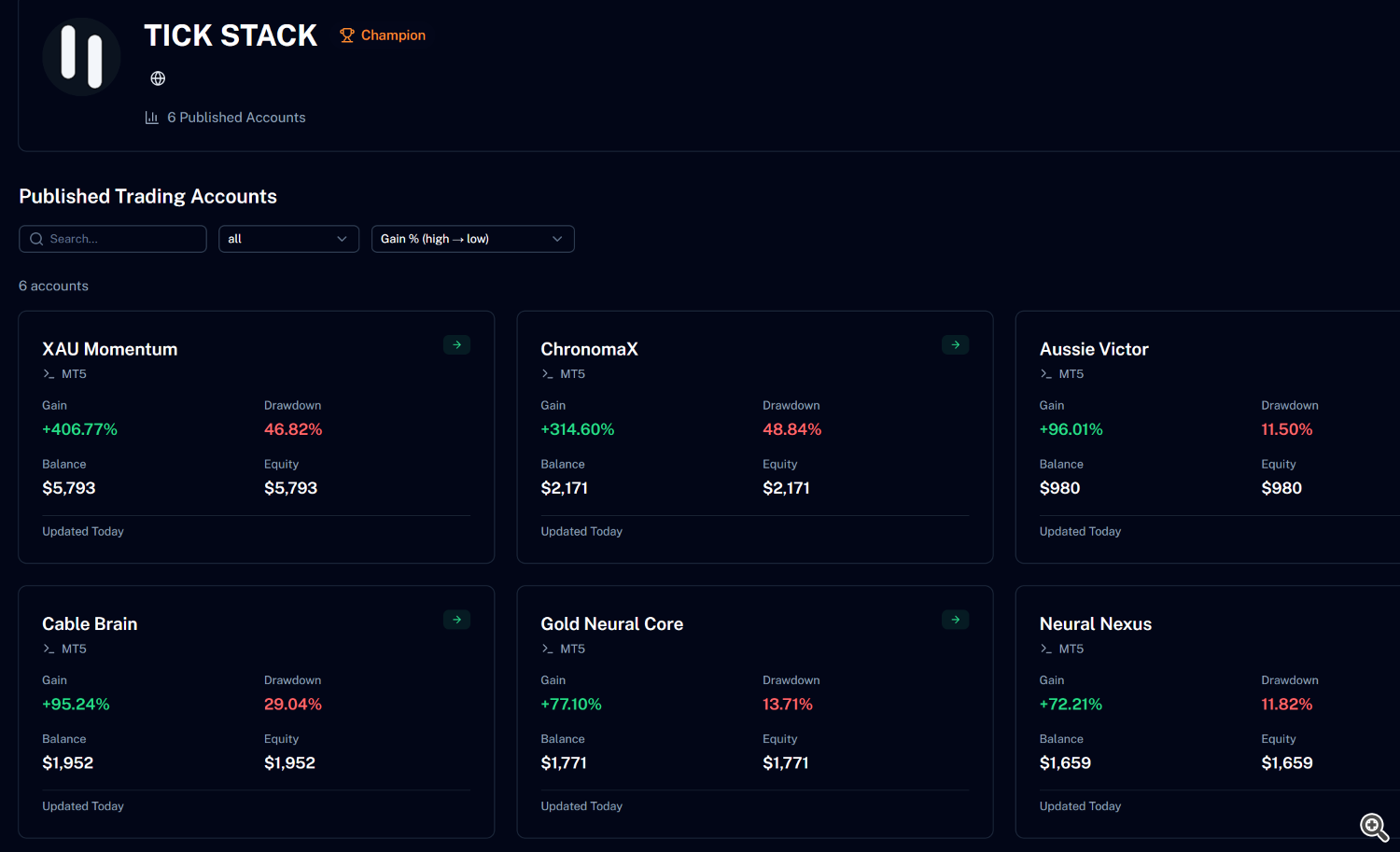Viewport: 1400px width, 852px height.
Task: Click the Champion trophy badge
Action: 383,35
